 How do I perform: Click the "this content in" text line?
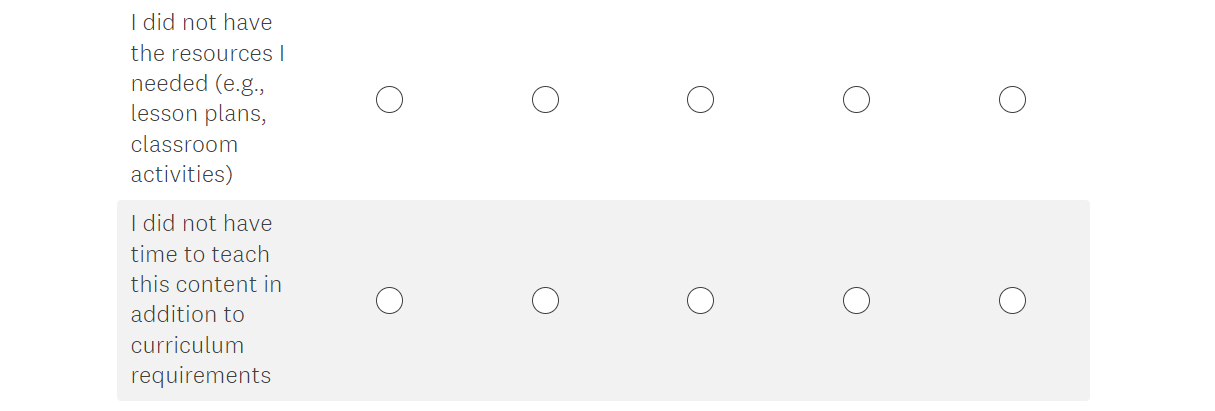[x=206, y=284]
